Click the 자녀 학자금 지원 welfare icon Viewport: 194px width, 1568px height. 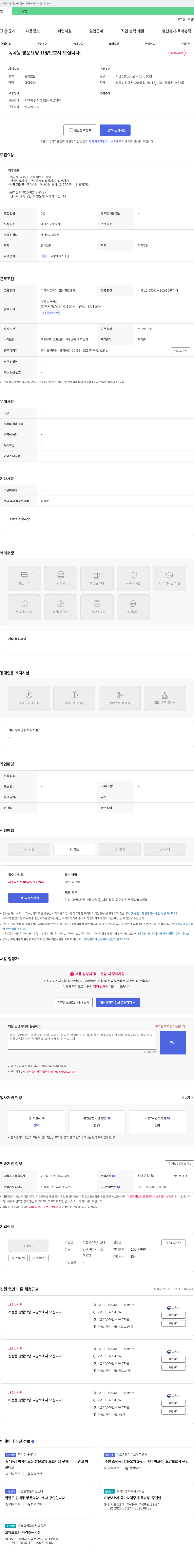(170, 578)
